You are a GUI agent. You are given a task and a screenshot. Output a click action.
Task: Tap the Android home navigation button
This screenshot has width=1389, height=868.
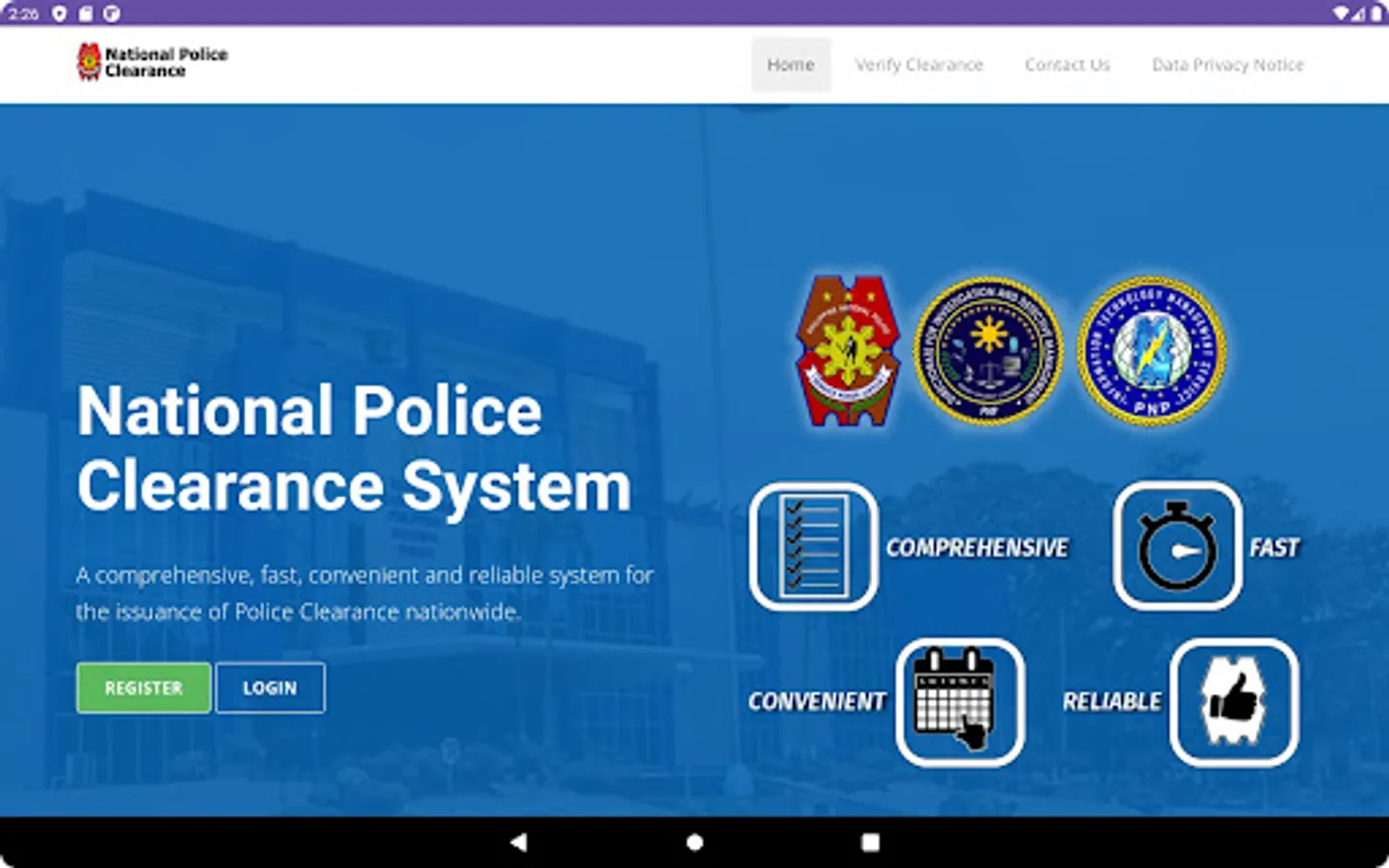tap(694, 842)
